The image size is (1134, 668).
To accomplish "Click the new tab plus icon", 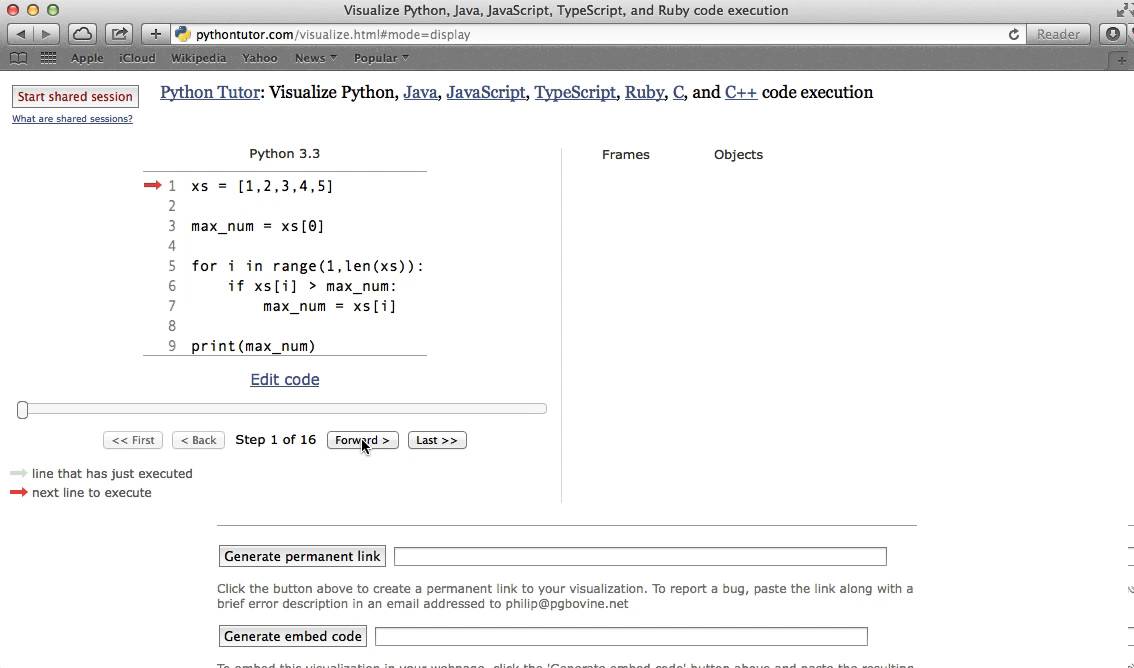I will [x=1121, y=61].
